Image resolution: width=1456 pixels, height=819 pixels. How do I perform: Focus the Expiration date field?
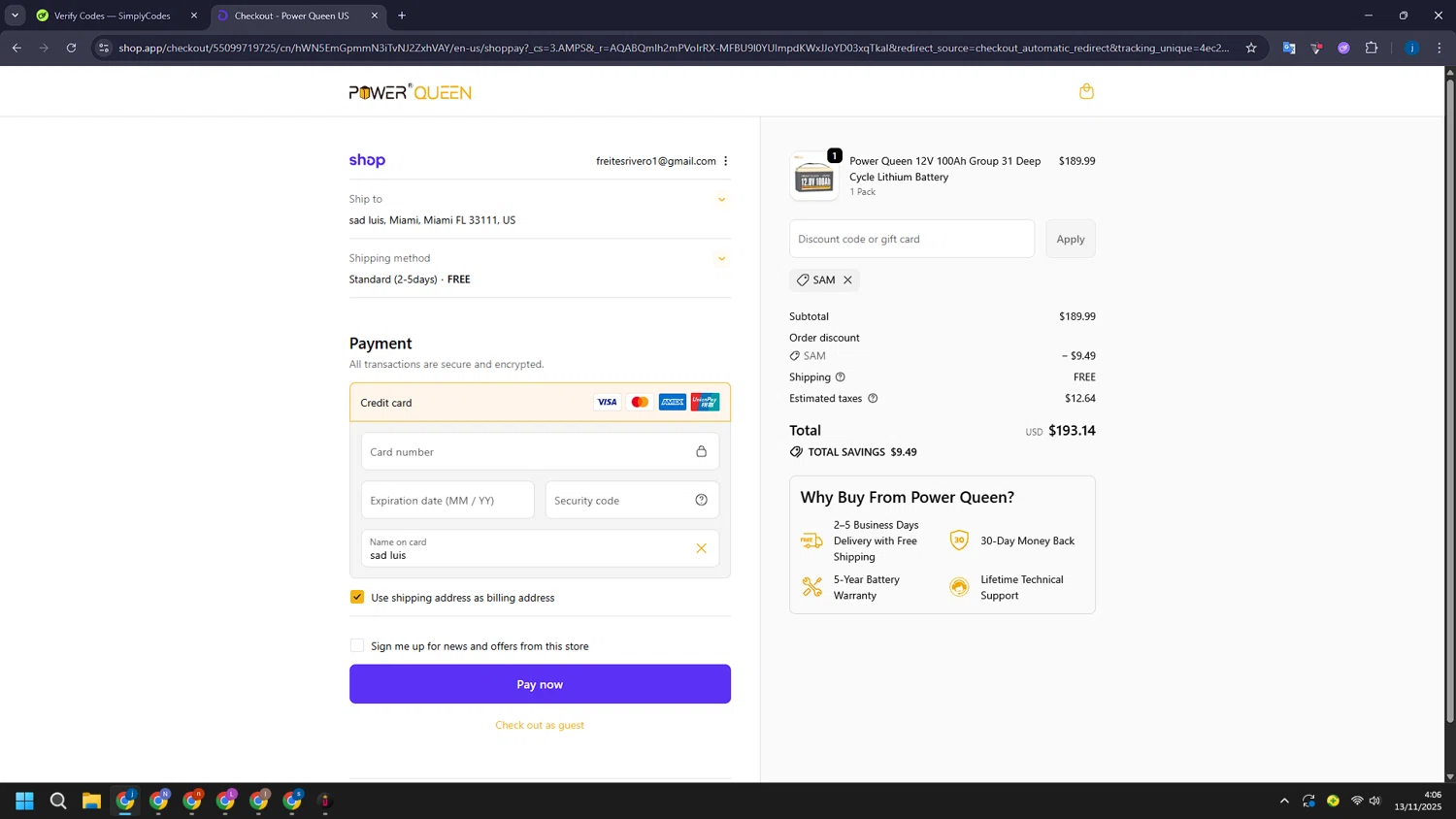point(447,500)
